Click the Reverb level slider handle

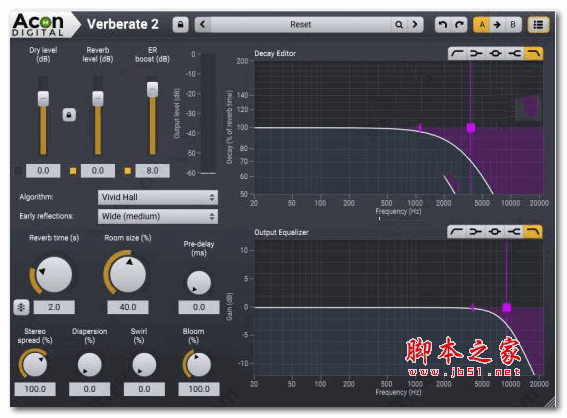click(x=98, y=99)
